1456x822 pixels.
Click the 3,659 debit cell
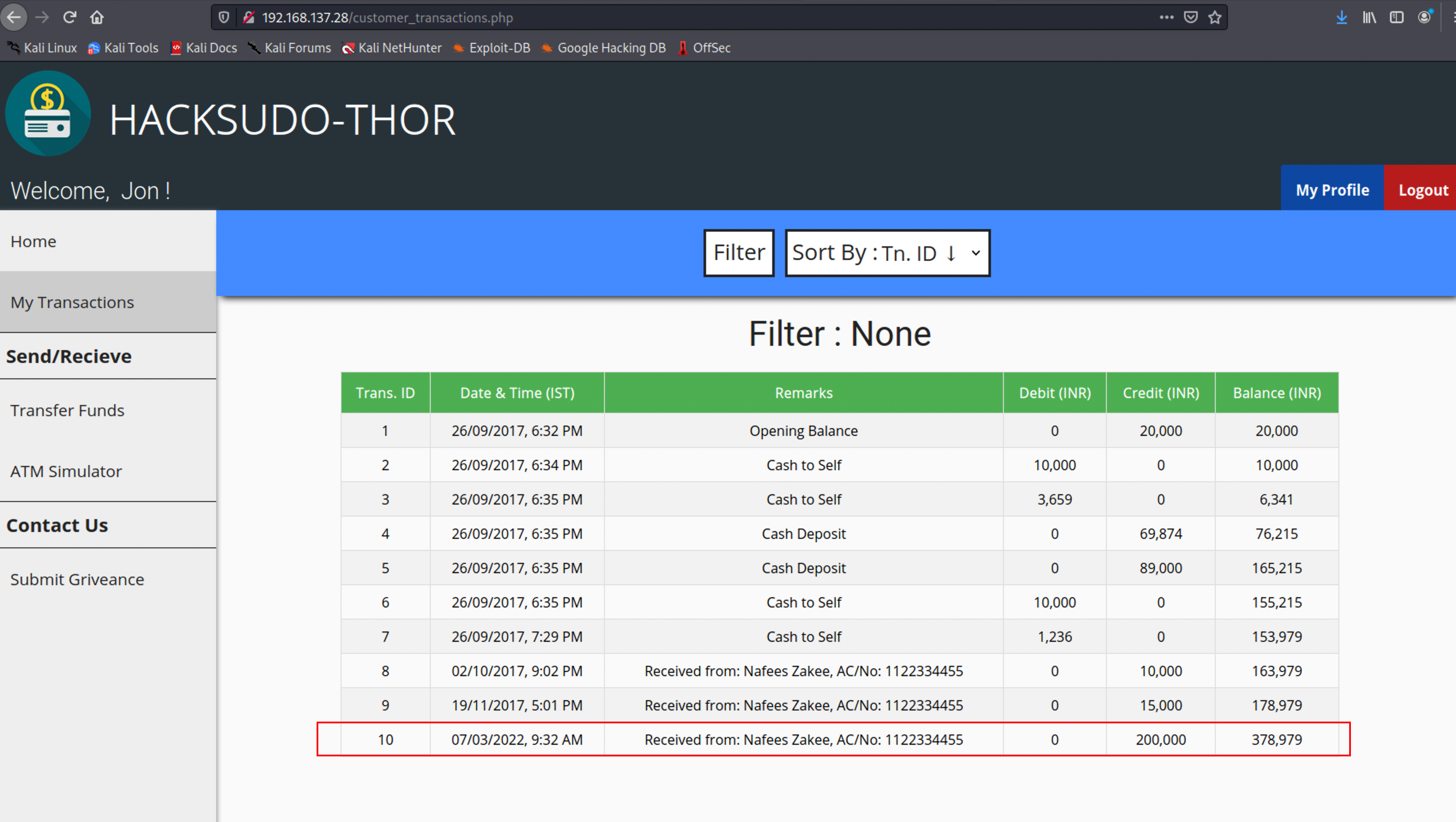point(1055,499)
